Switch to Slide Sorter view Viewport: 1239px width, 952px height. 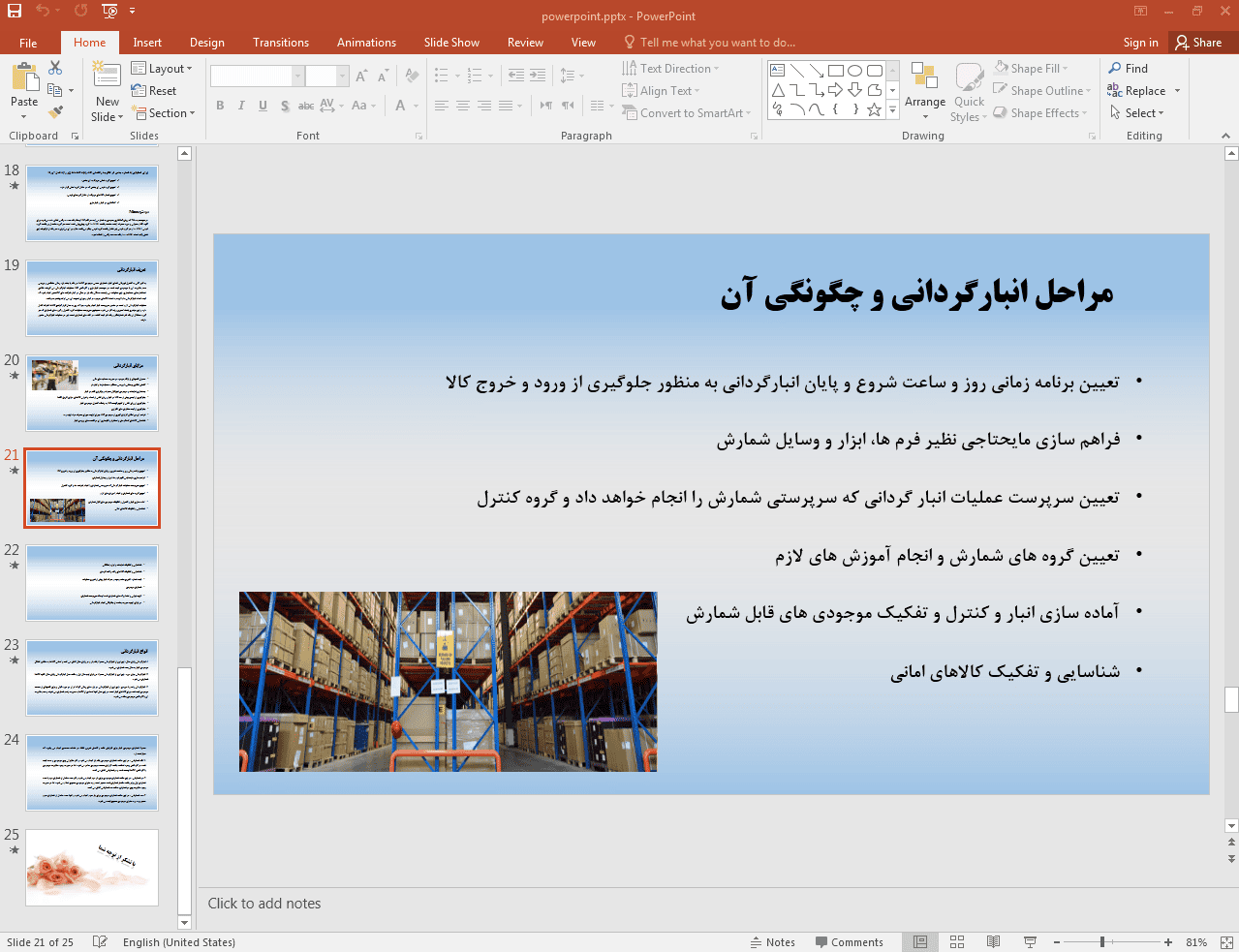[x=957, y=942]
